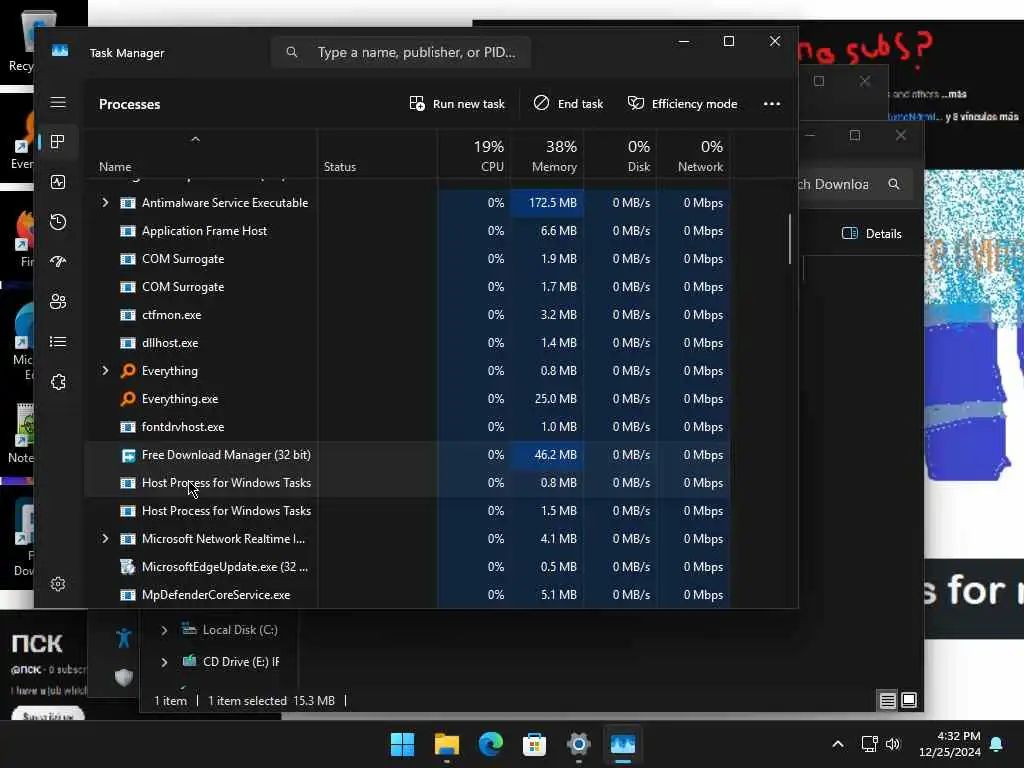The height and width of the screenshot is (768, 1024).
Task: Show hidden icons in system tray
Action: coord(838,744)
